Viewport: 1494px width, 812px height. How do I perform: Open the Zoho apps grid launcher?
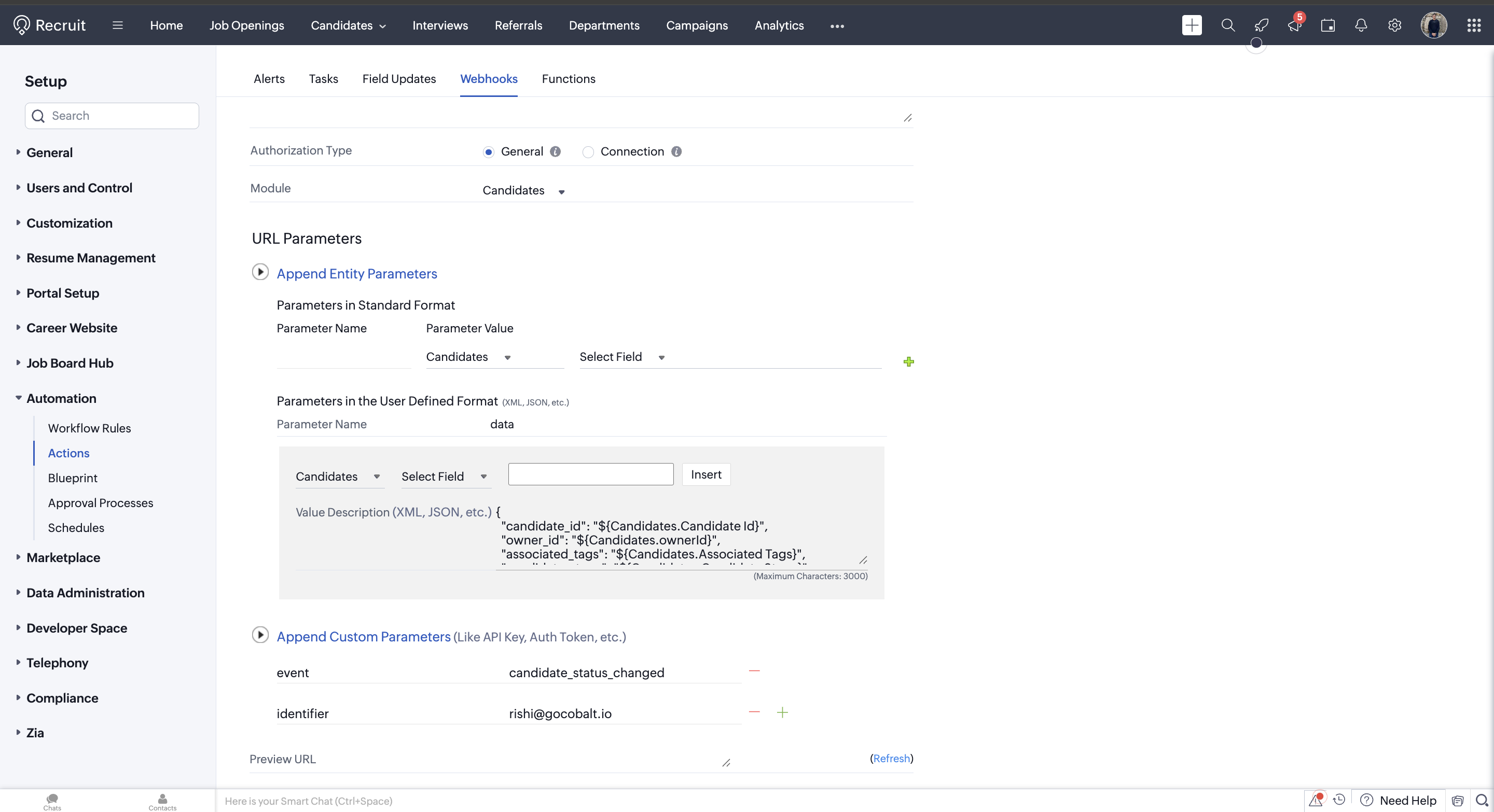1475,25
